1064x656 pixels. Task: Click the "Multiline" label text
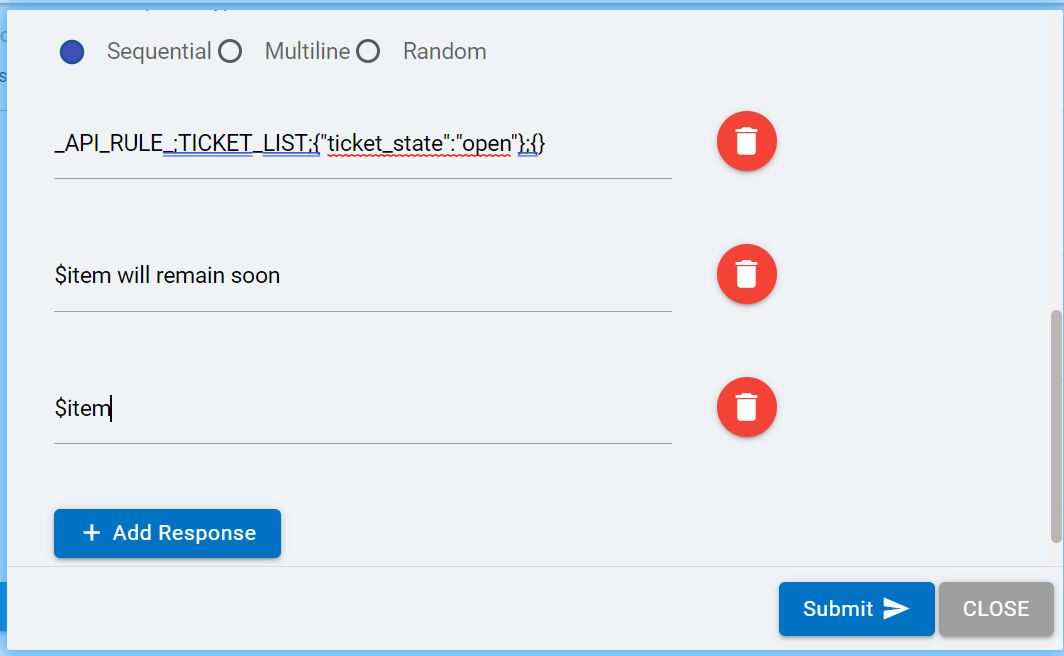307,52
